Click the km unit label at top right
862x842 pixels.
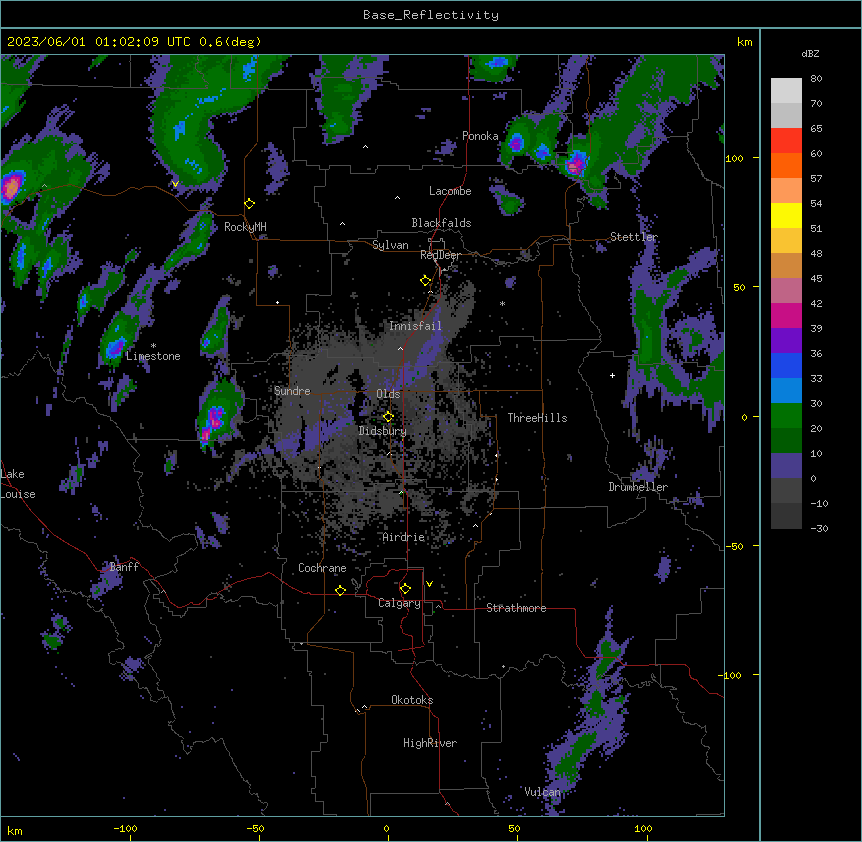click(x=744, y=42)
